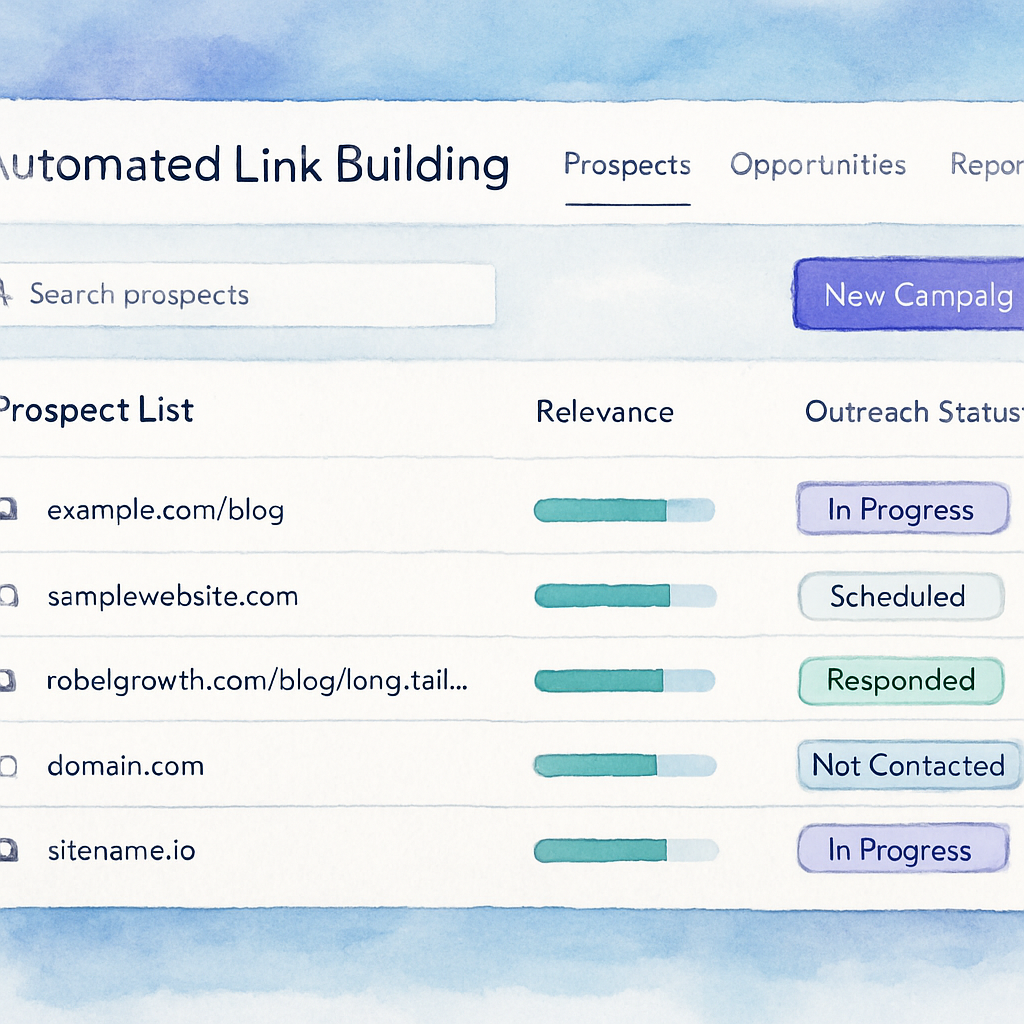Click the Scheduled status for samplewebsite.com
Screen dimensions: 1024x1024
(901, 596)
